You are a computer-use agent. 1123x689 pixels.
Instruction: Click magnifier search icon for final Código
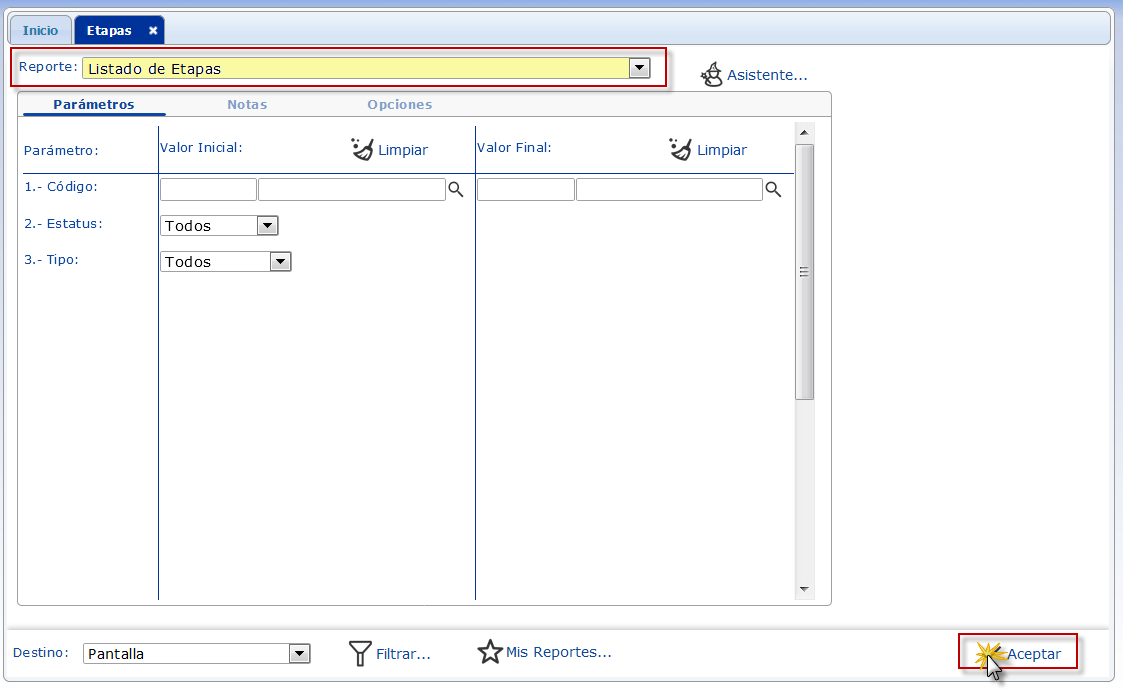tap(773, 189)
